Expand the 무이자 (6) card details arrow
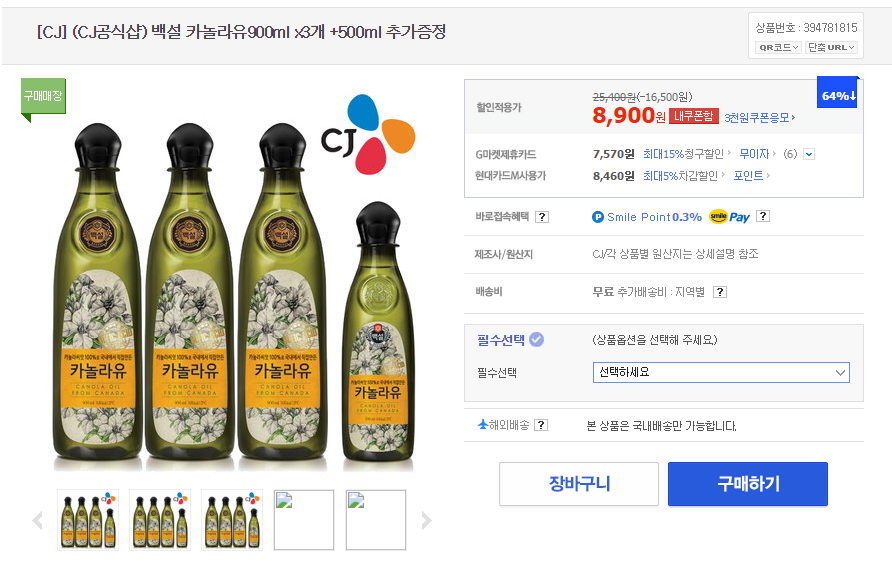The height and width of the screenshot is (581, 892). point(809,154)
